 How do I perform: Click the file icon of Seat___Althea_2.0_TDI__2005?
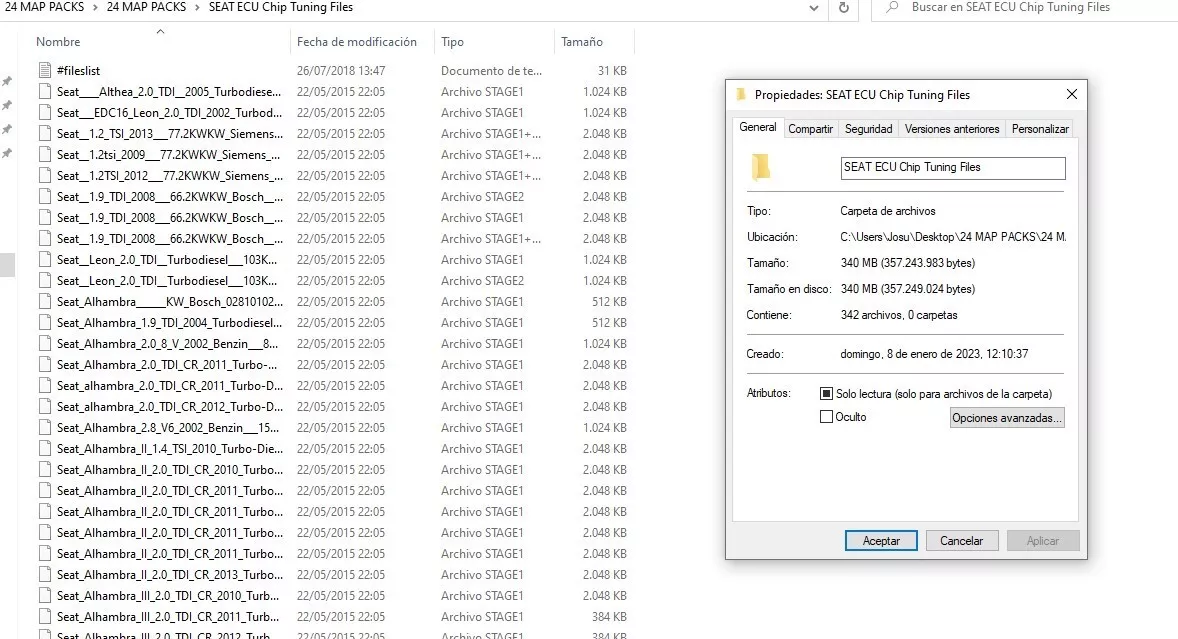coord(45,92)
